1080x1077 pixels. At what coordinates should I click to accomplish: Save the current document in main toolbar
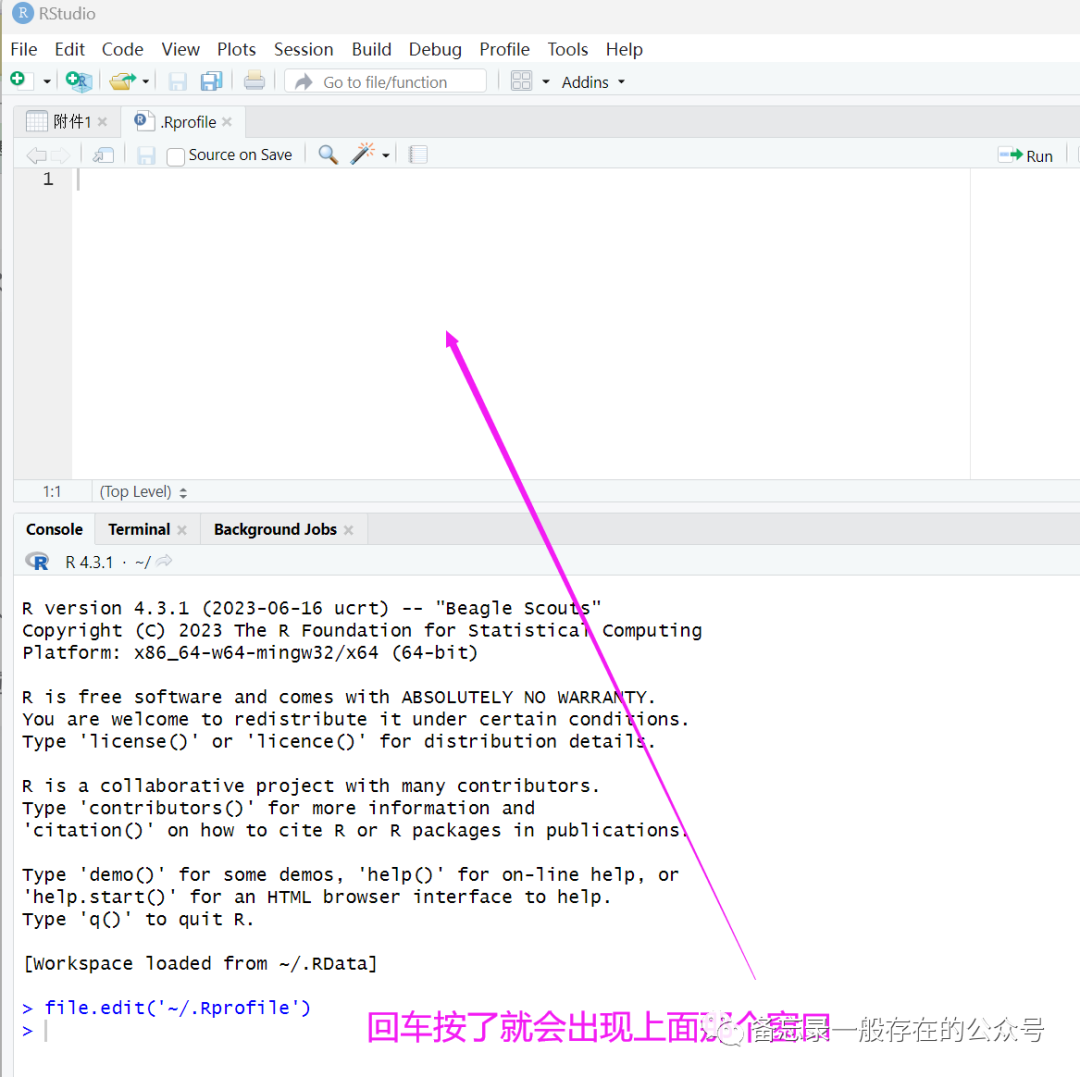point(178,81)
